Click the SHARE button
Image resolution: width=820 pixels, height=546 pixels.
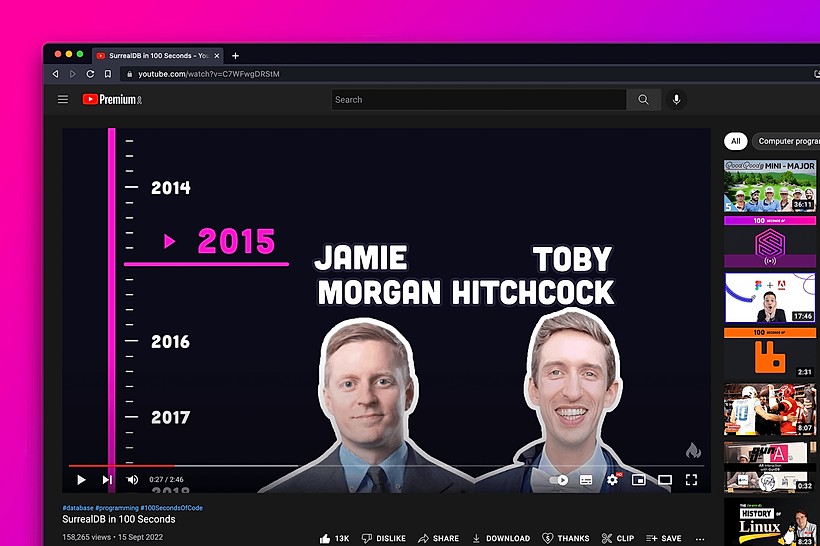438,538
